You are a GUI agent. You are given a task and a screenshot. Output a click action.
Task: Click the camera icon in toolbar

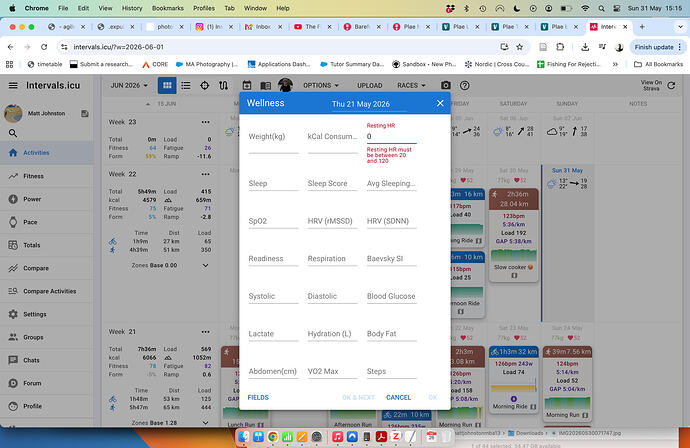(x=446, y=85)
